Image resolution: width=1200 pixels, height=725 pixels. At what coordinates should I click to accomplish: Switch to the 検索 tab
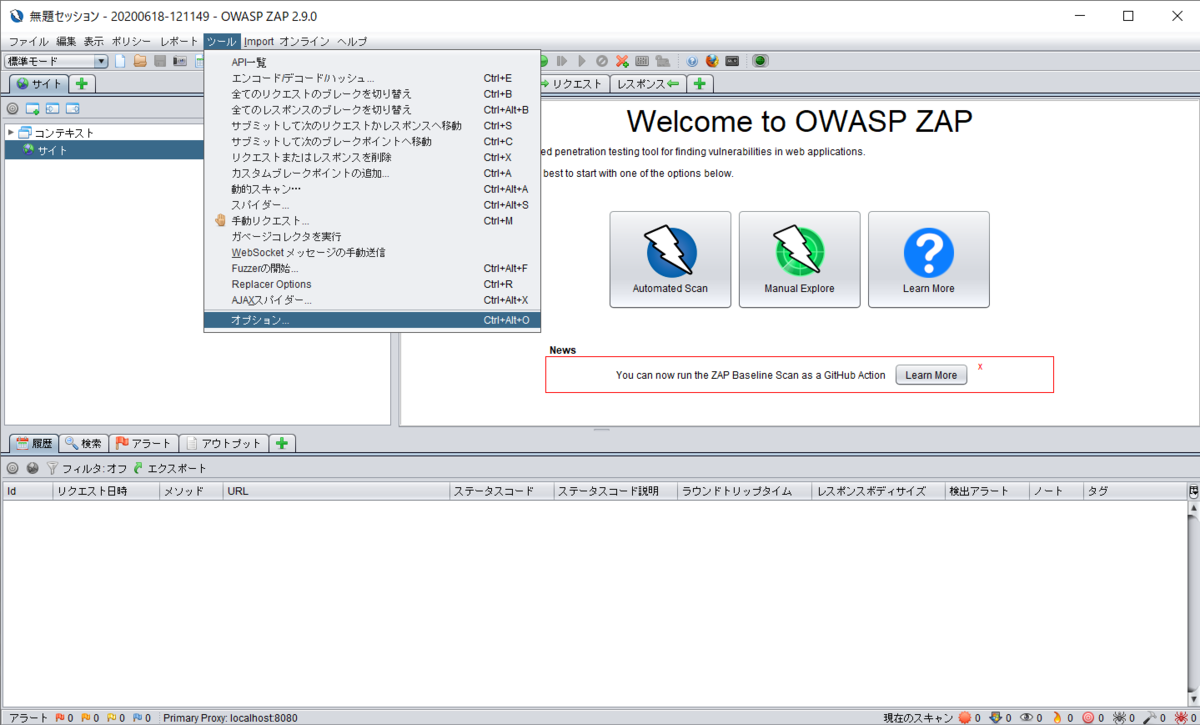(83, 443)
